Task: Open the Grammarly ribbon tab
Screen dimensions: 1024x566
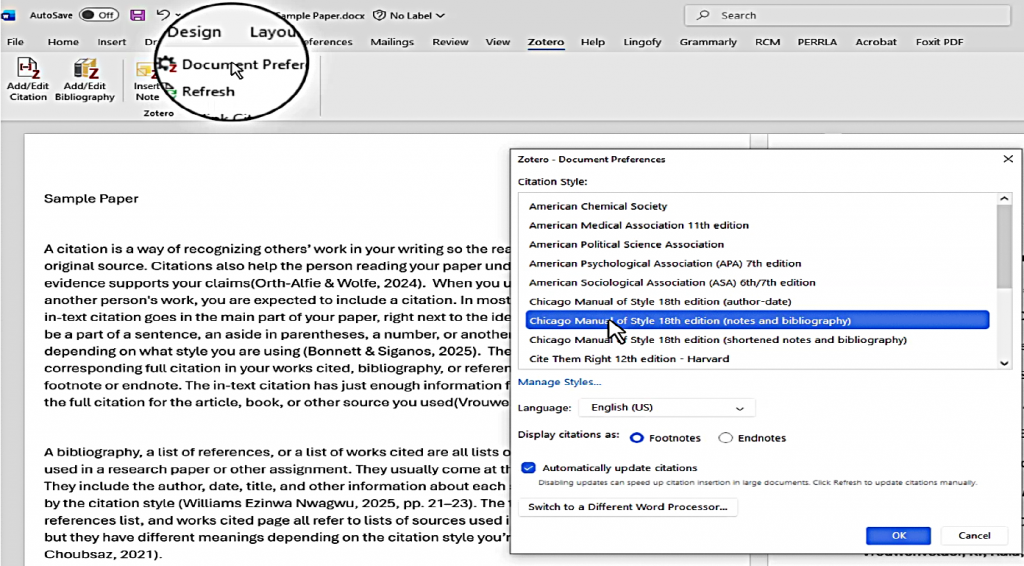Action: [x=707, y=42]
